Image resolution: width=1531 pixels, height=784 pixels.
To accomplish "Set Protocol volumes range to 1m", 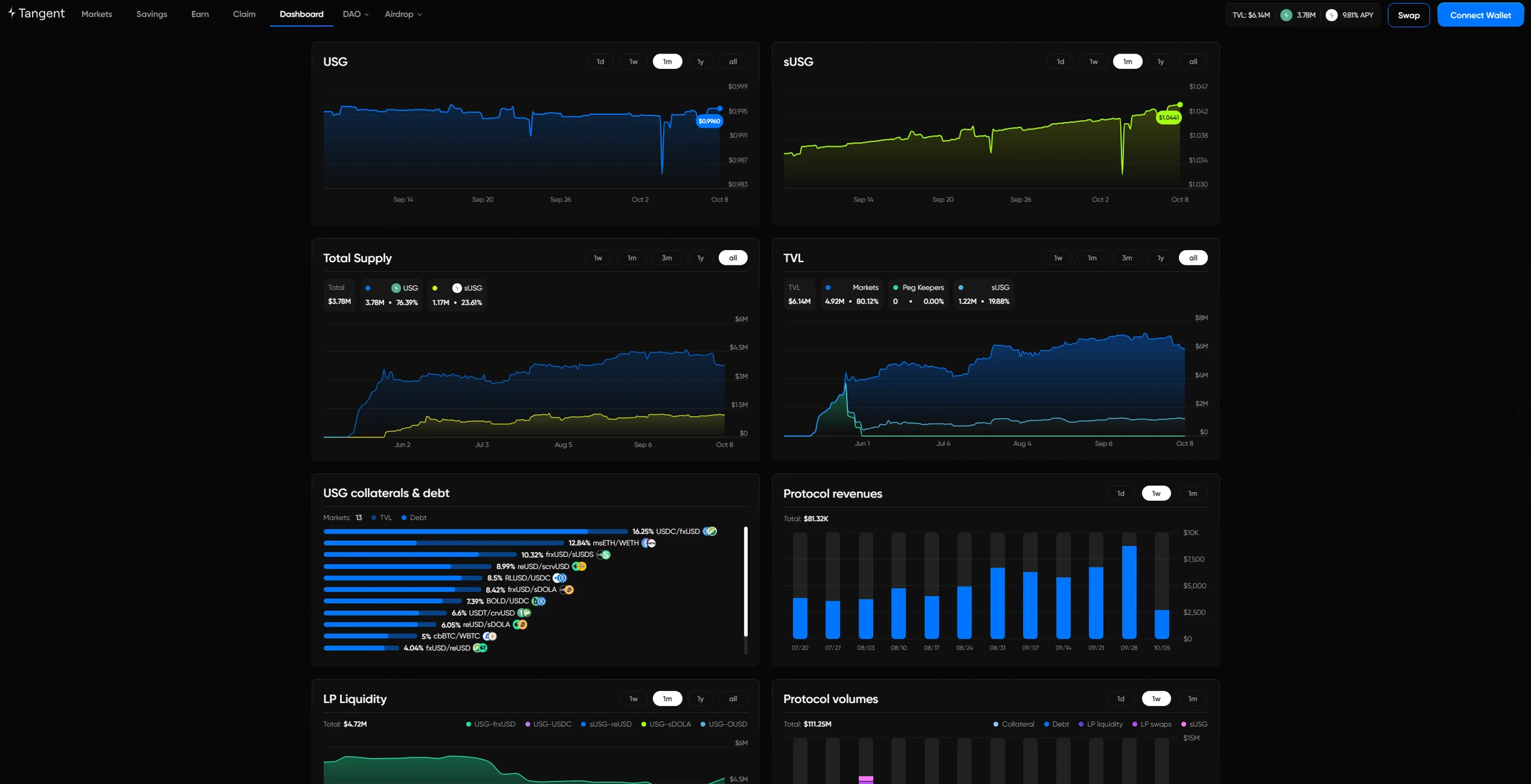I will [1193, 699].
